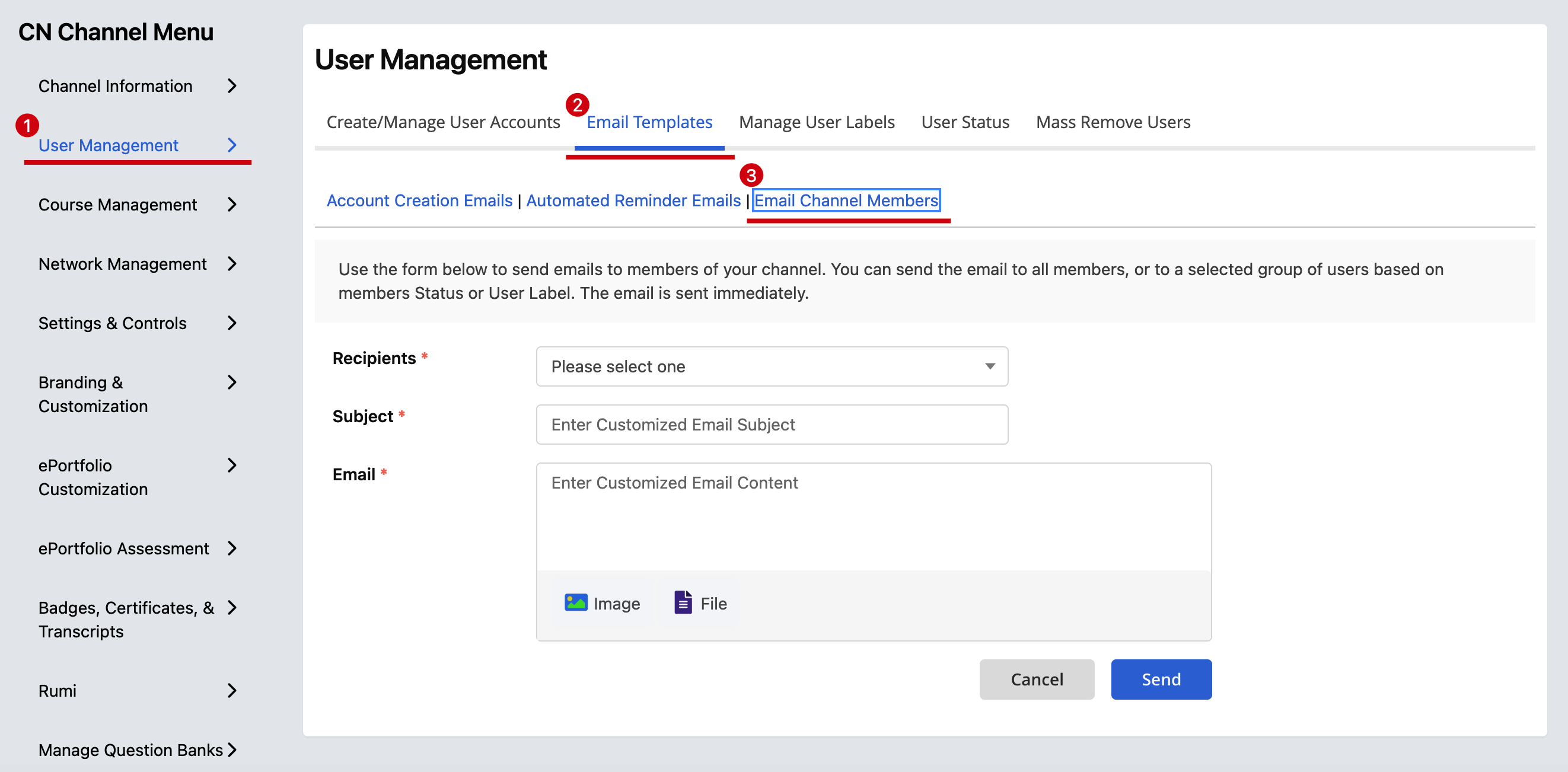This screenshot has width=1568, height=772.
Task: Select Settings & Controls in sidebar
Action: (x=113, y=323)
